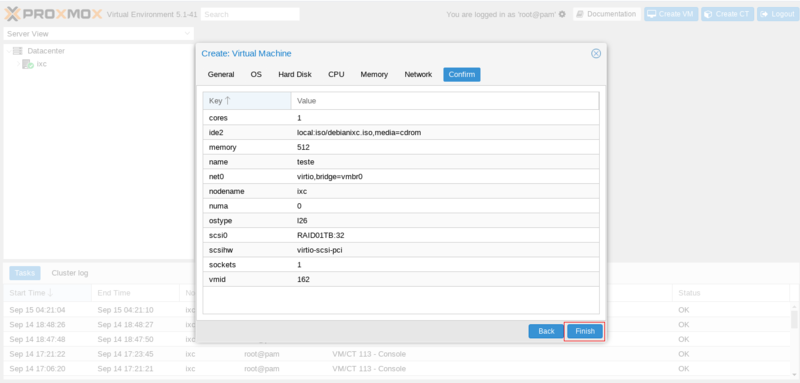
Task: Open the Documentation link
Action: tap(607, 14)
